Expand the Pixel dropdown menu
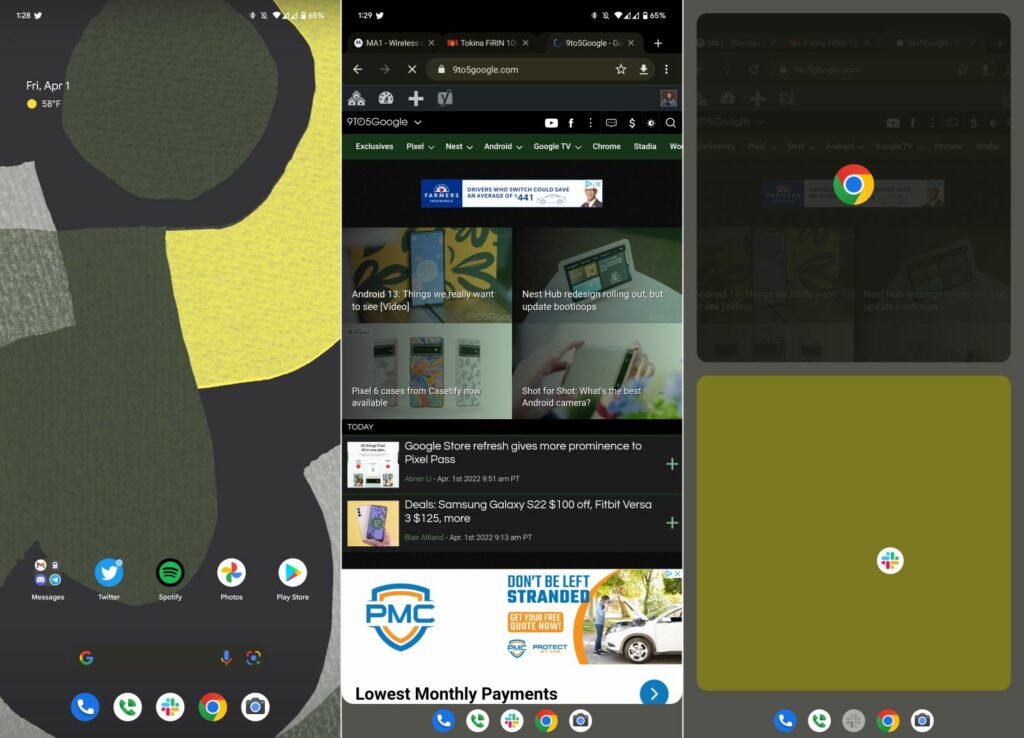The width and height of the screenshot is (1024, 738). 421,146
